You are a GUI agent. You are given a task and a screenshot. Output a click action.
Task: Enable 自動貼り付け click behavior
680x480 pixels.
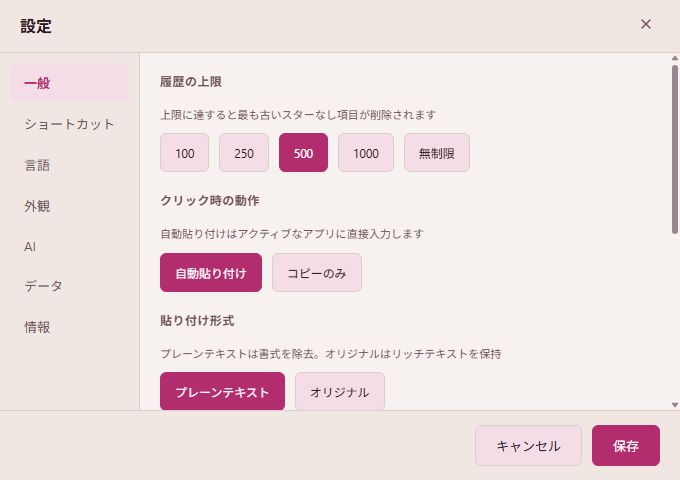[211, 273]
